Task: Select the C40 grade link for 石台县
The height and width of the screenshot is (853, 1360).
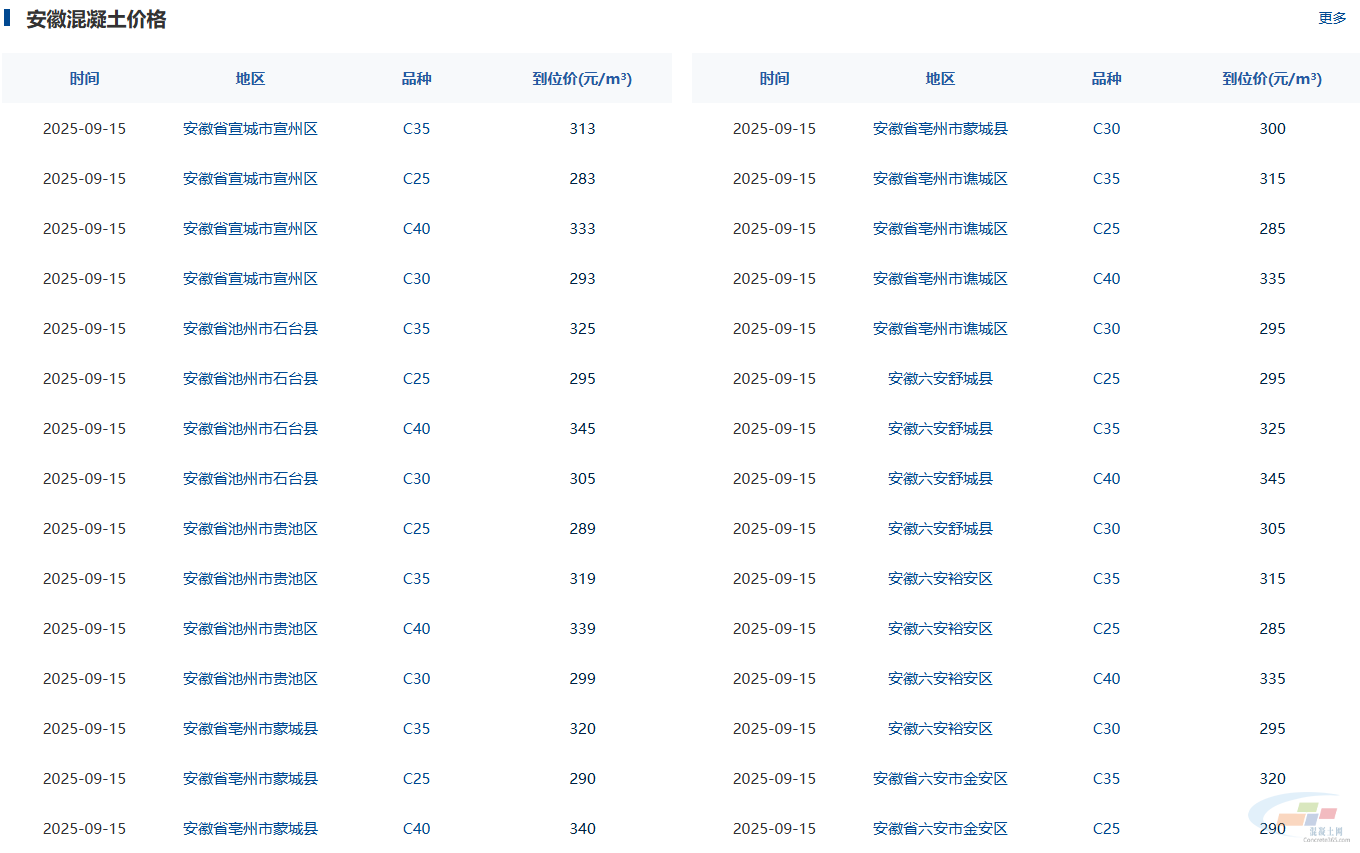Action: tap(416, 429)
